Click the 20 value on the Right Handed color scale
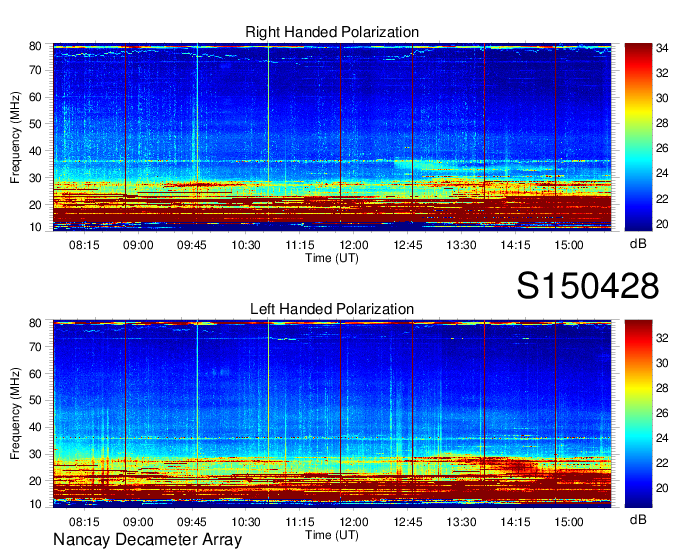 [662, 224]
